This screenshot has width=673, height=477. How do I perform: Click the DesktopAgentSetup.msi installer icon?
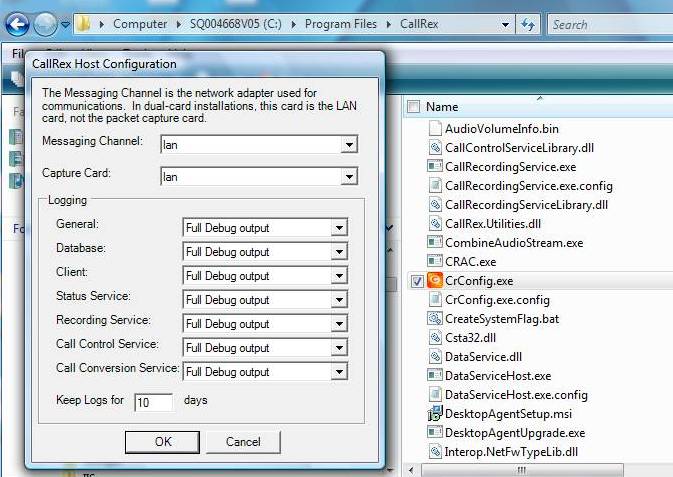[435, 413]
